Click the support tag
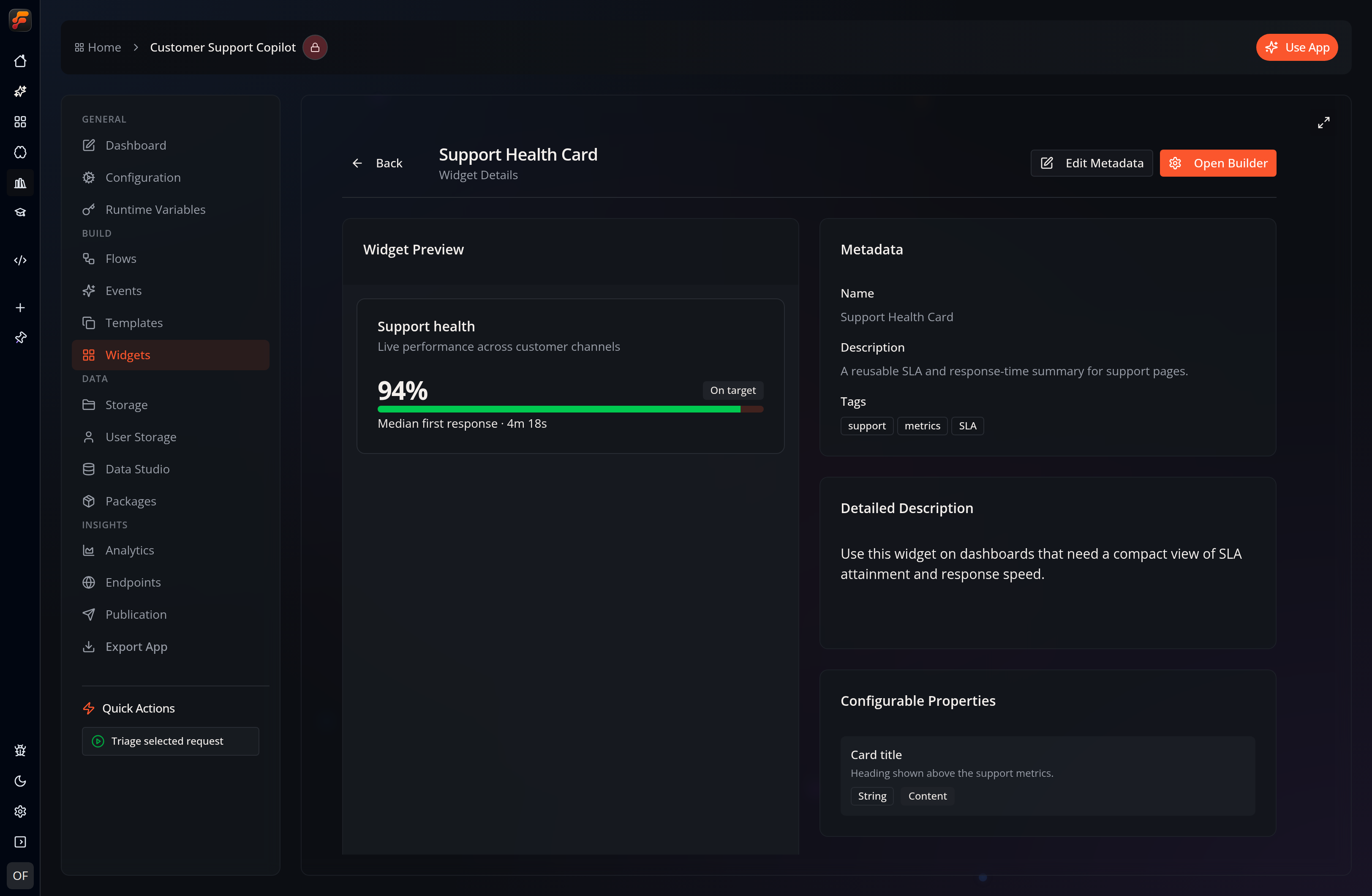Screen dimensions: 1372x896 pos(866,426)
